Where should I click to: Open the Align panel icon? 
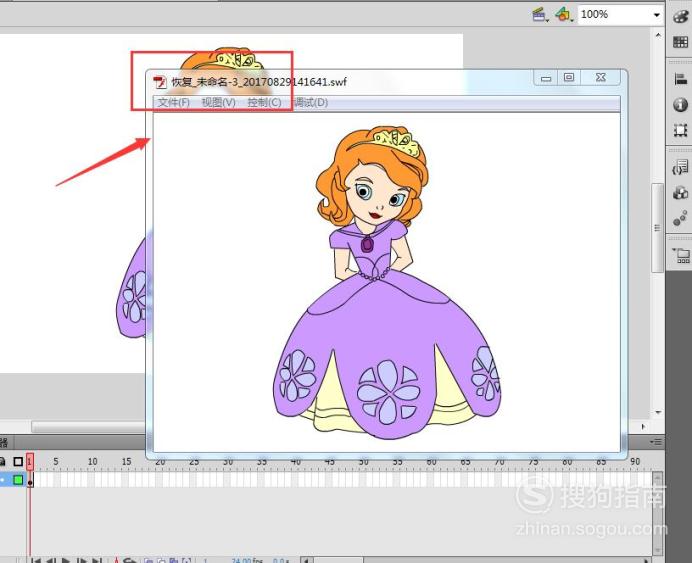coord(680,79)
